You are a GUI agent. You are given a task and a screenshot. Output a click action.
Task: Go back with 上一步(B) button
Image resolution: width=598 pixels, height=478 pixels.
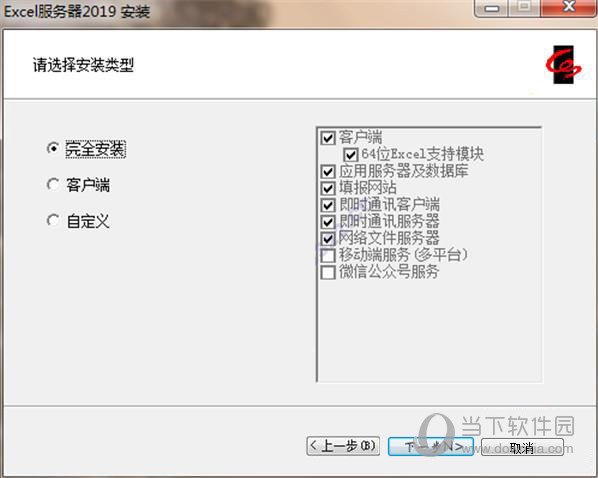click(343, 446)
